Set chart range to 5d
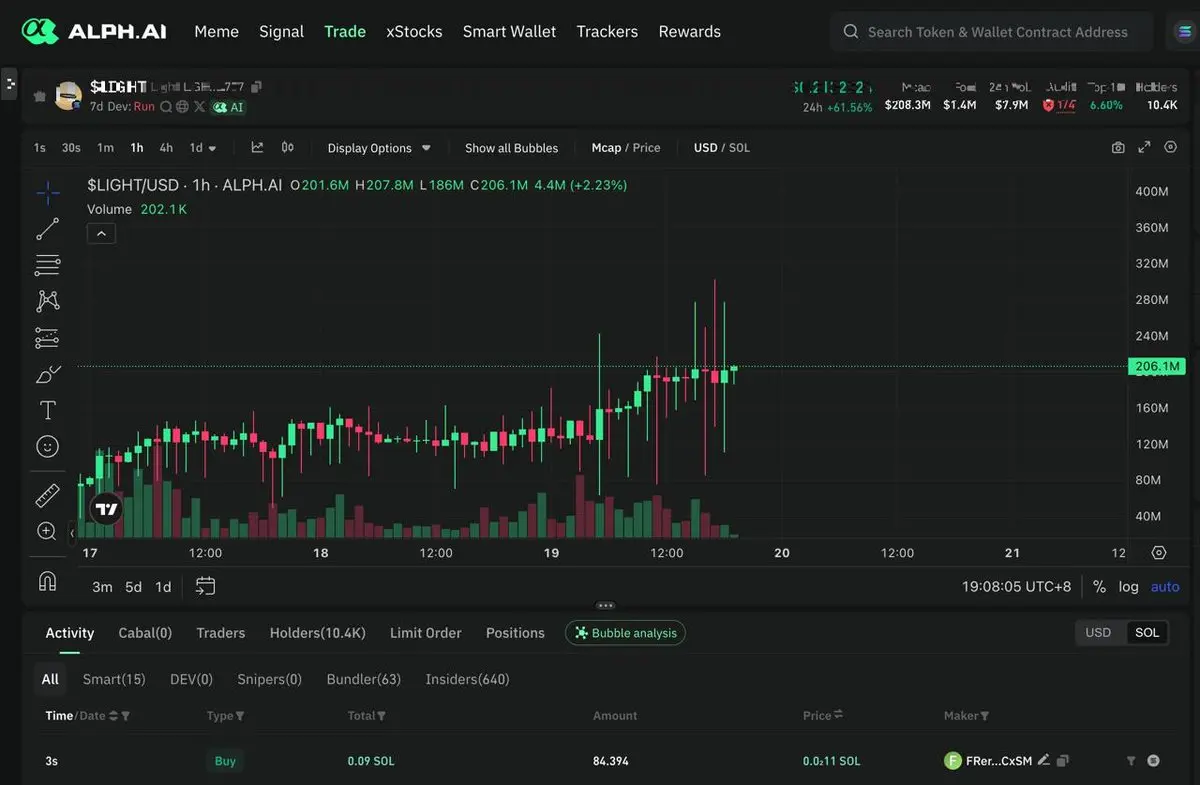 (x=133, y=587)
